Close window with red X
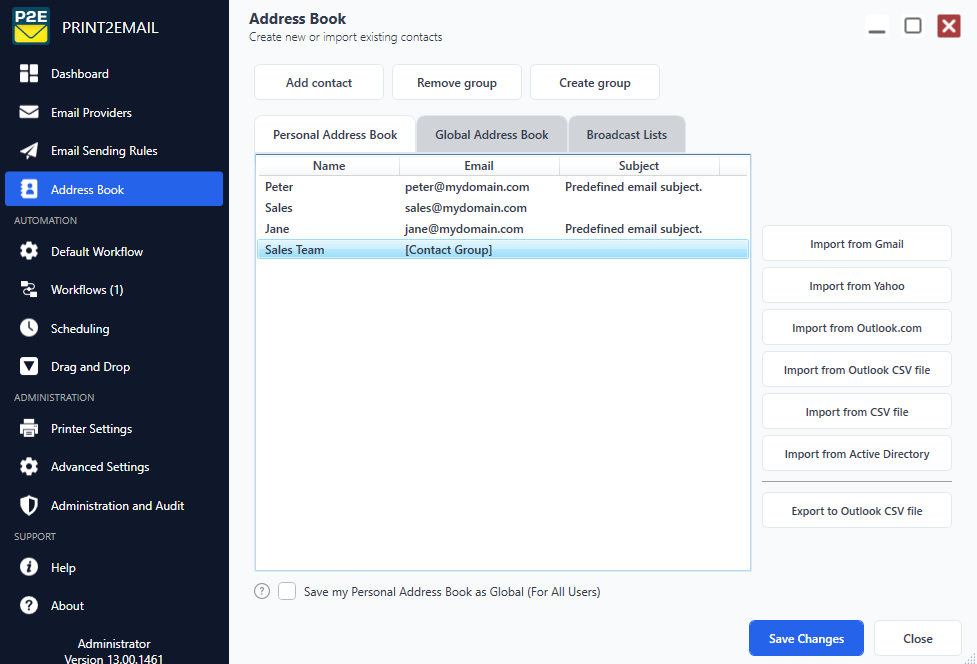Viewport: 977px width, 664px height. coord(948,26)
